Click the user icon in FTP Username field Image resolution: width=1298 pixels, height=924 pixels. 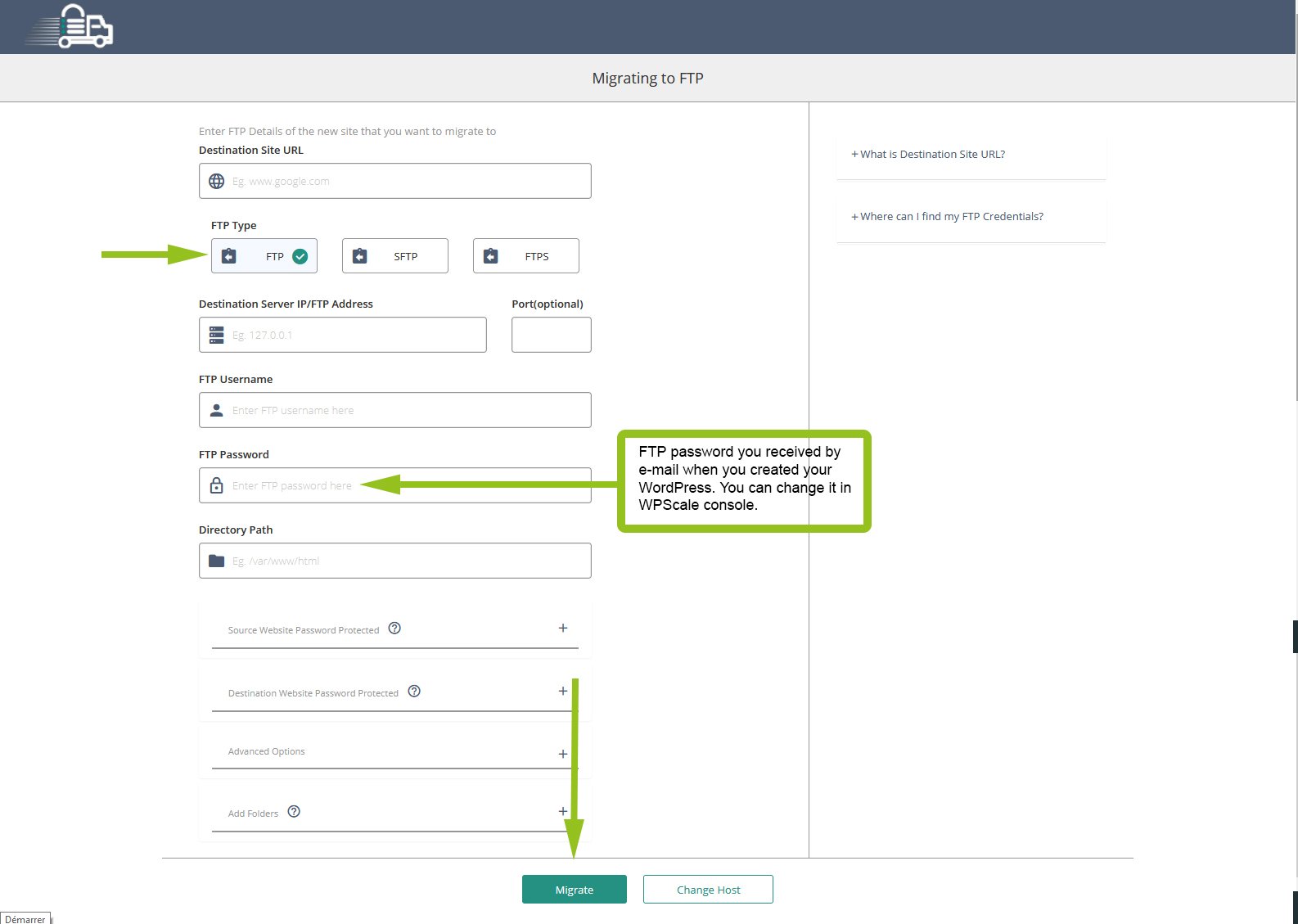216,410
